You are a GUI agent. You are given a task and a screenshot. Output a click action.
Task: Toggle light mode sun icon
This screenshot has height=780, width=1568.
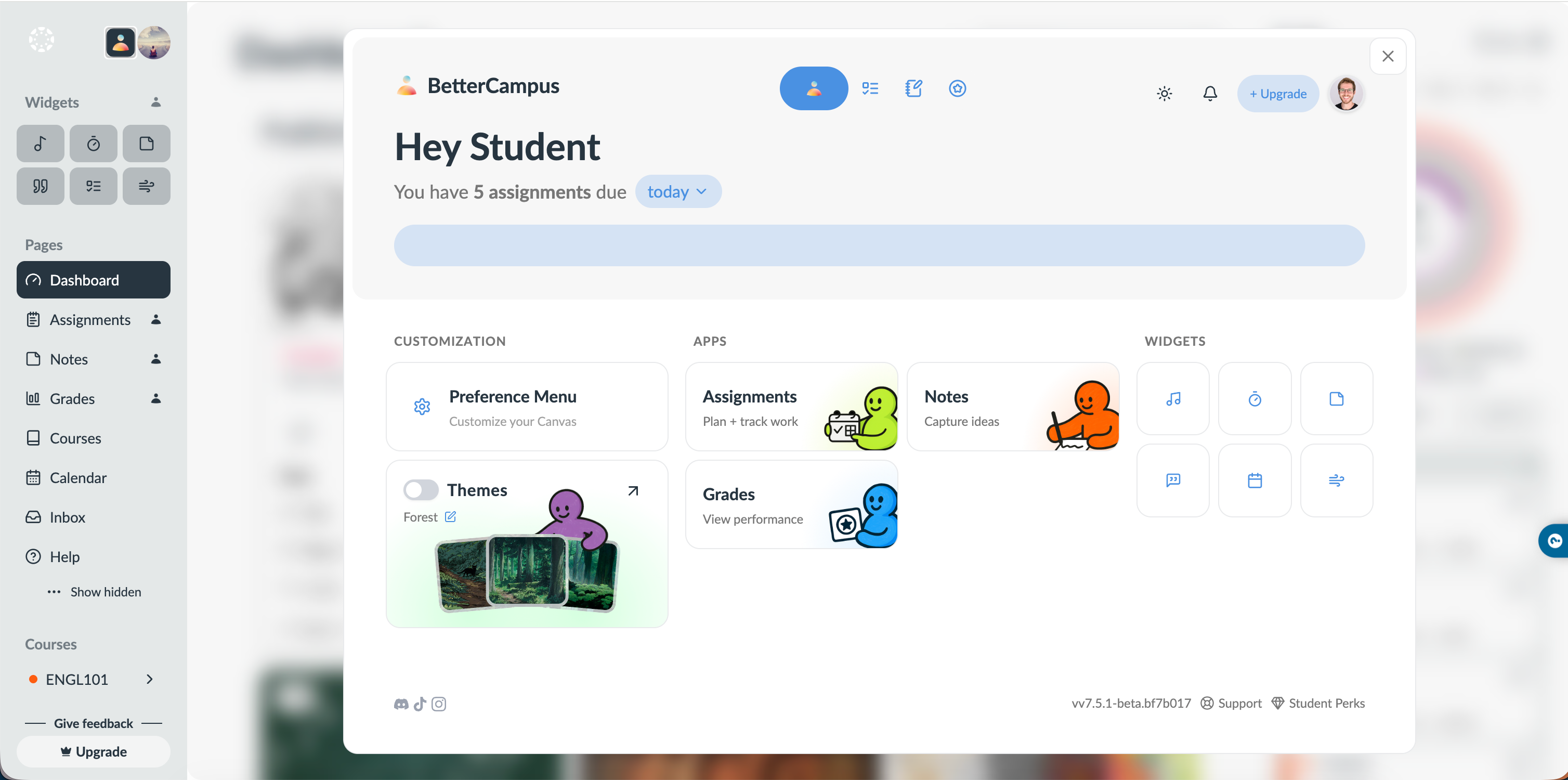[1164, 93]
